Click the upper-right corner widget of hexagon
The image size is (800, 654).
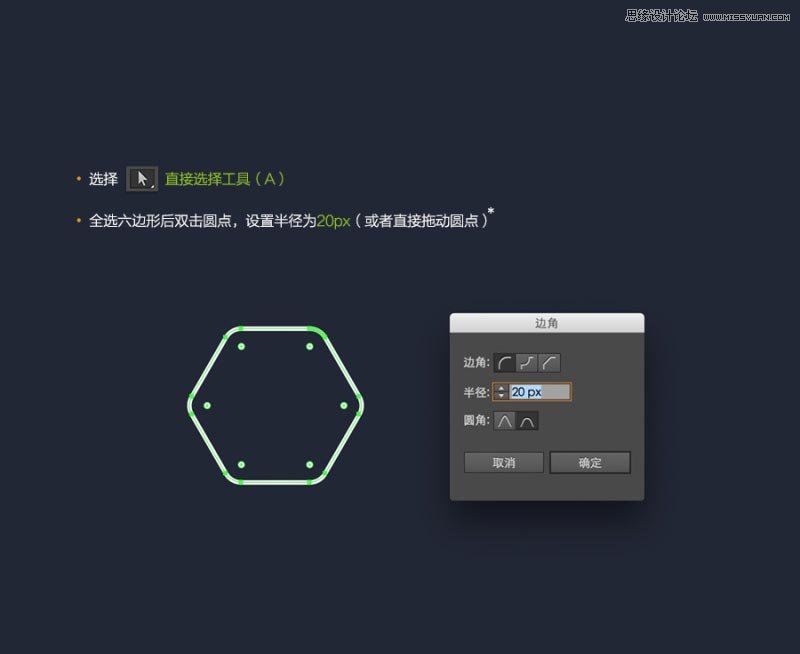tap(310, 346)
